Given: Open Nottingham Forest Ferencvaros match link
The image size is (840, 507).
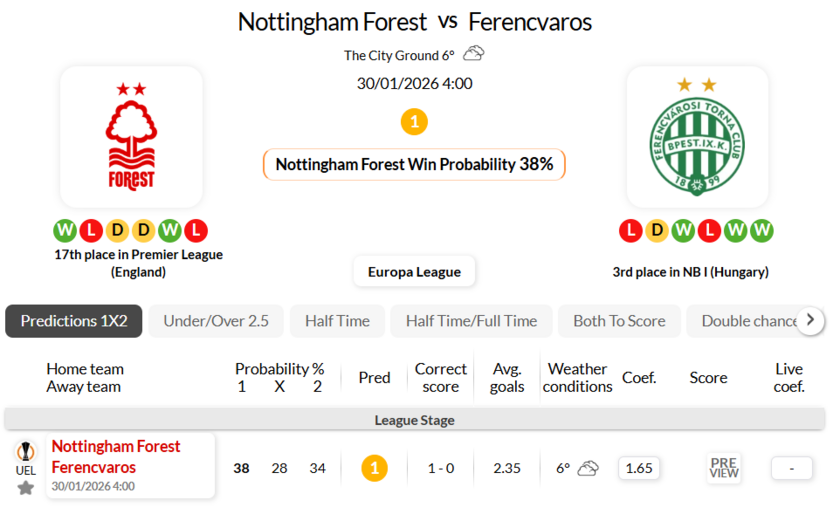Looking at the screenshot, I should [x=116, y=457].
